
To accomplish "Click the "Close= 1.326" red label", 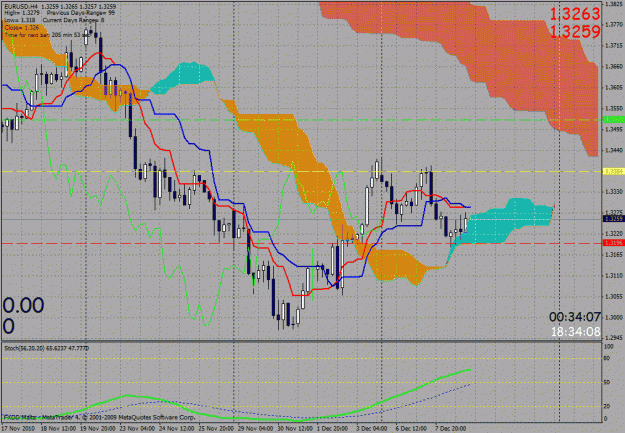I will [x=22, y=28].
